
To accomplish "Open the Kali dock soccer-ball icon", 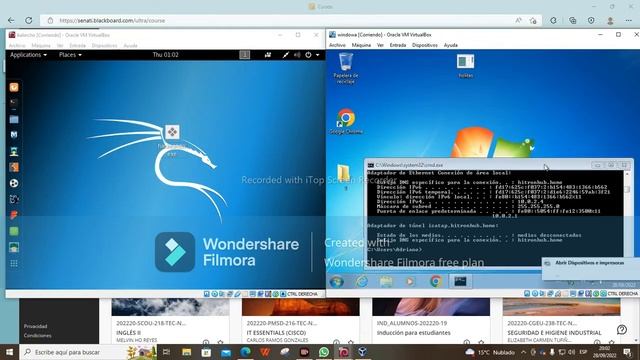I will (14, 183).
